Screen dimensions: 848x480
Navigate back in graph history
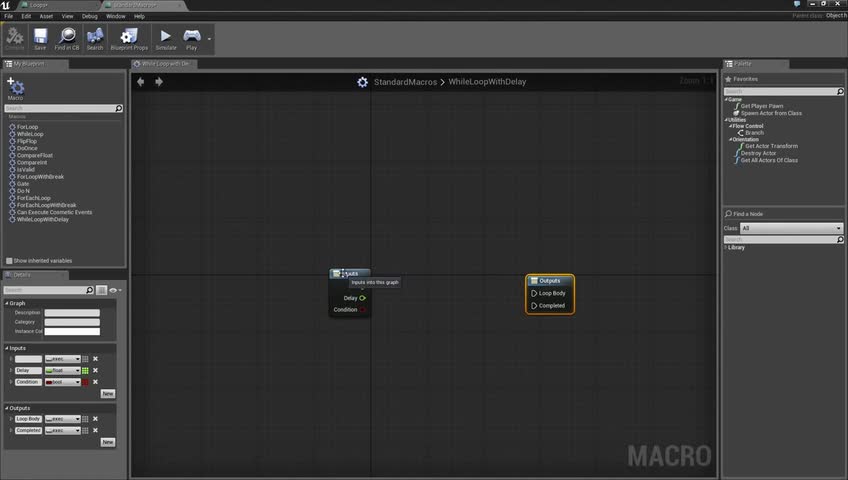point(141,82)
